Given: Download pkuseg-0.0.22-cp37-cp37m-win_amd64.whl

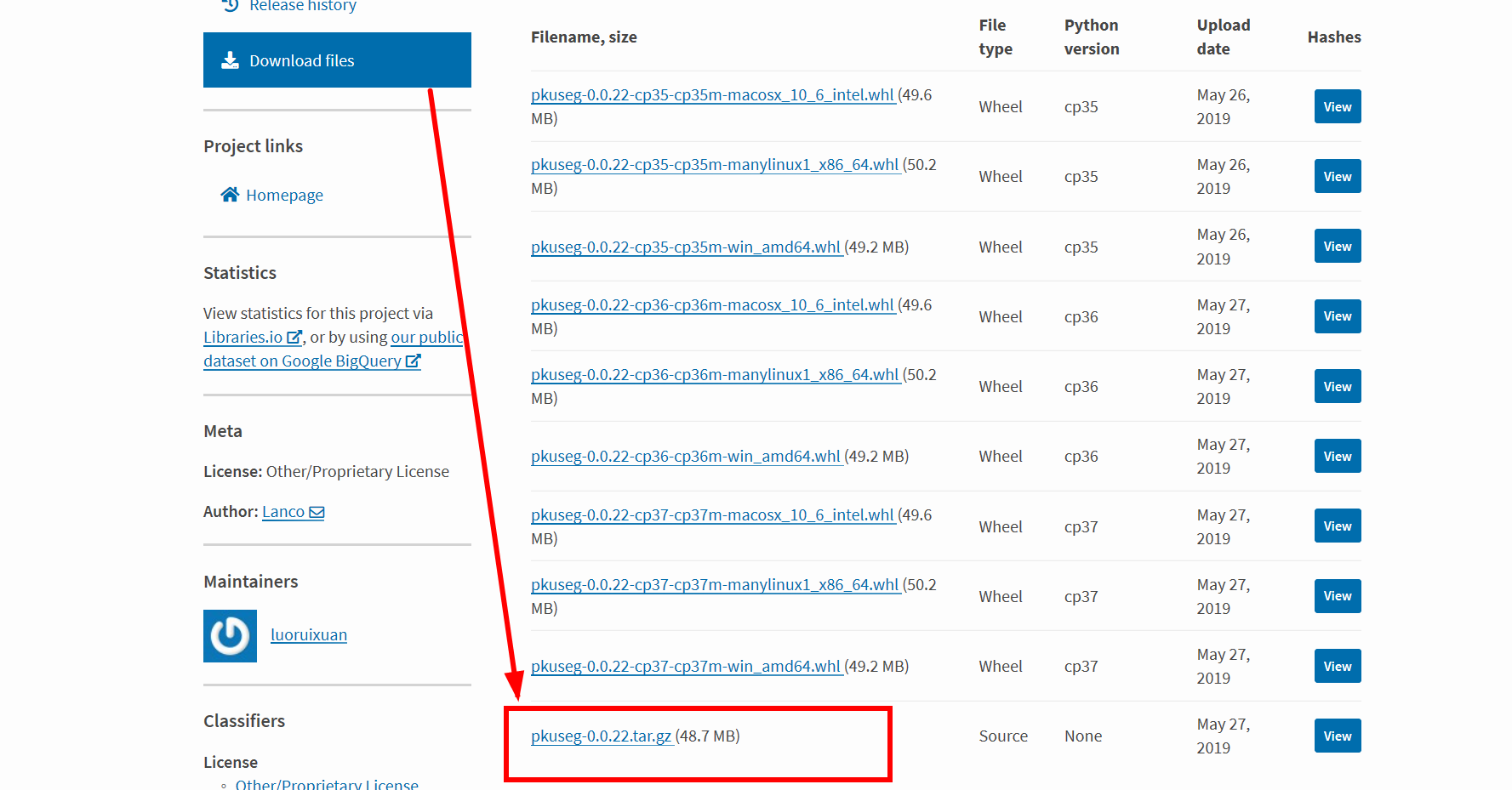Looking at the screenshot, I should pyautogui.click(x=686, y=666).
